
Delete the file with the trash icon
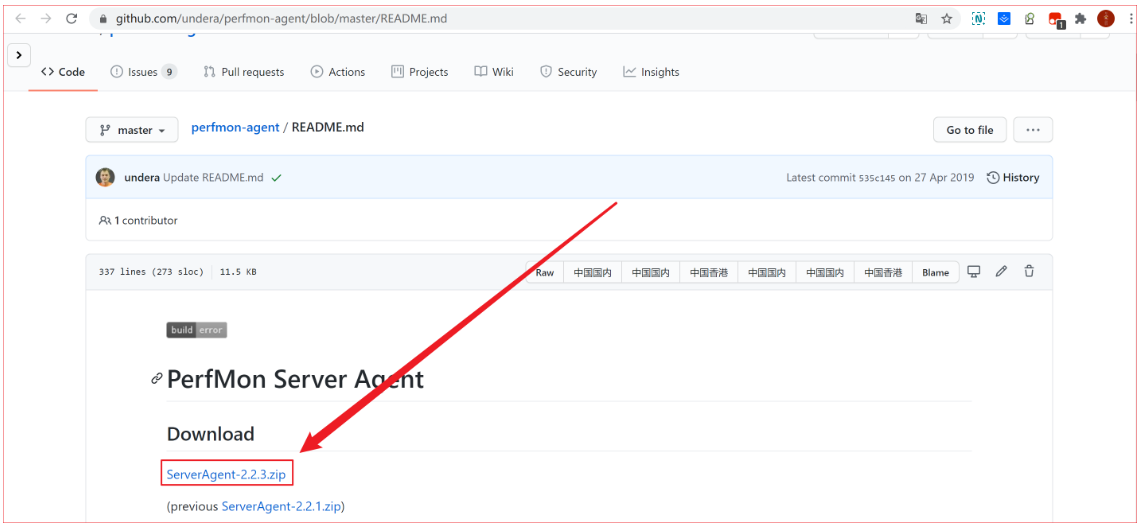1029,272
